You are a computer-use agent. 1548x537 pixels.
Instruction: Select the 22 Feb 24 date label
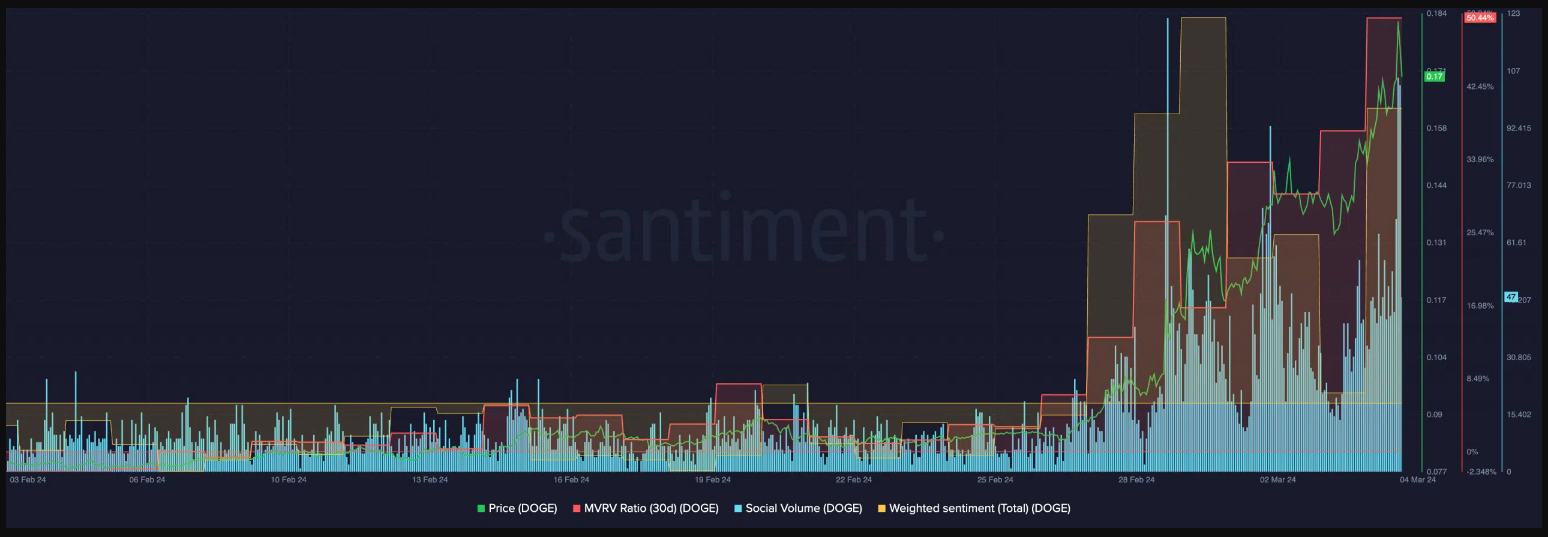853,480
